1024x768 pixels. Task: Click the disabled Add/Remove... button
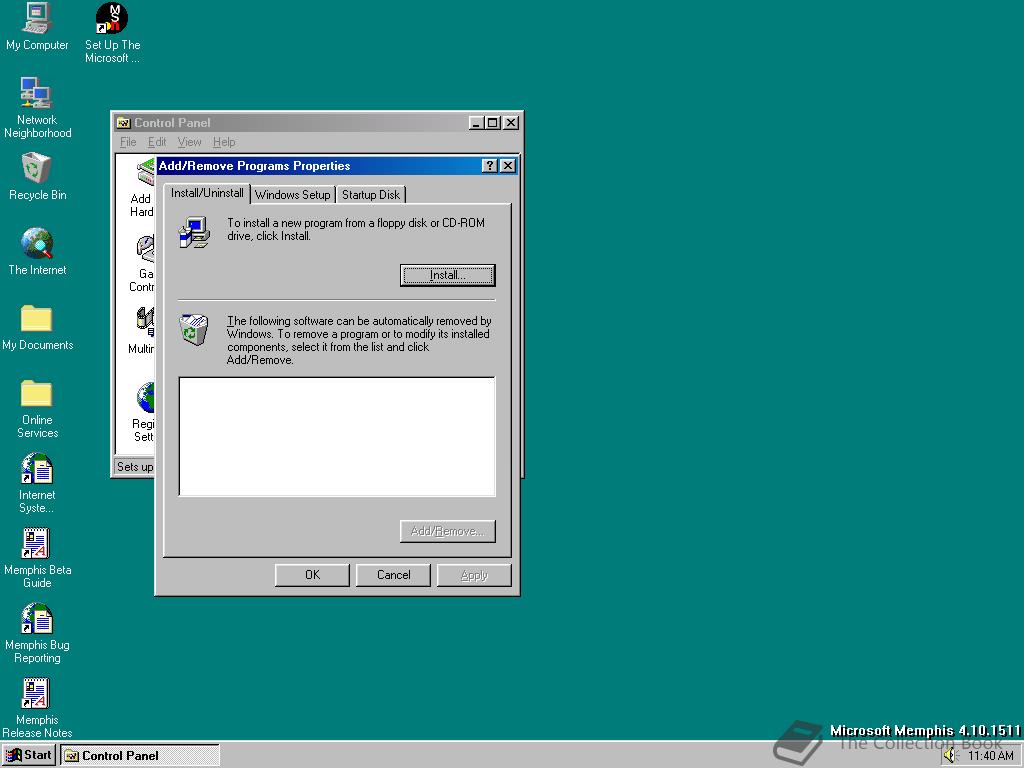click(x=447, y=531)
